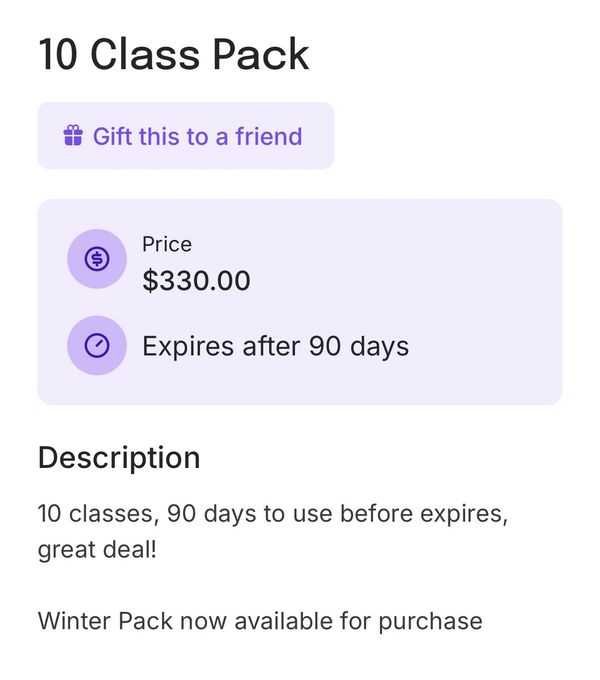
Task: Click the $330.00 price amount
Action: coord(196,281)
